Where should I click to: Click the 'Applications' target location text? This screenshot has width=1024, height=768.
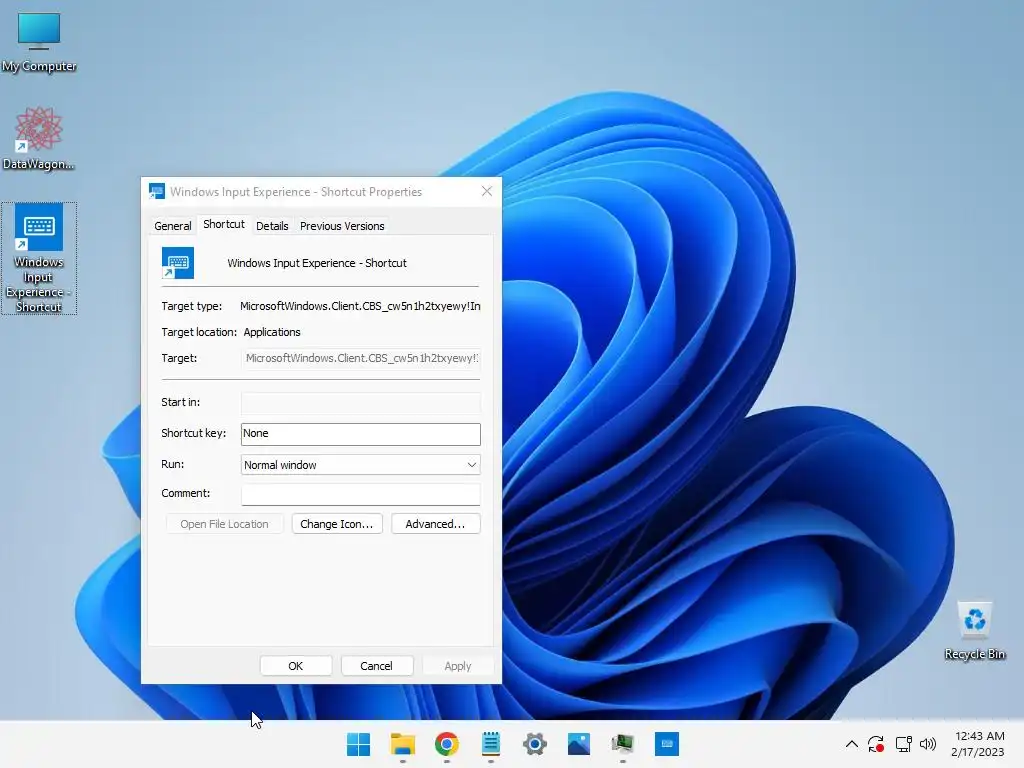tap(272, 332)
